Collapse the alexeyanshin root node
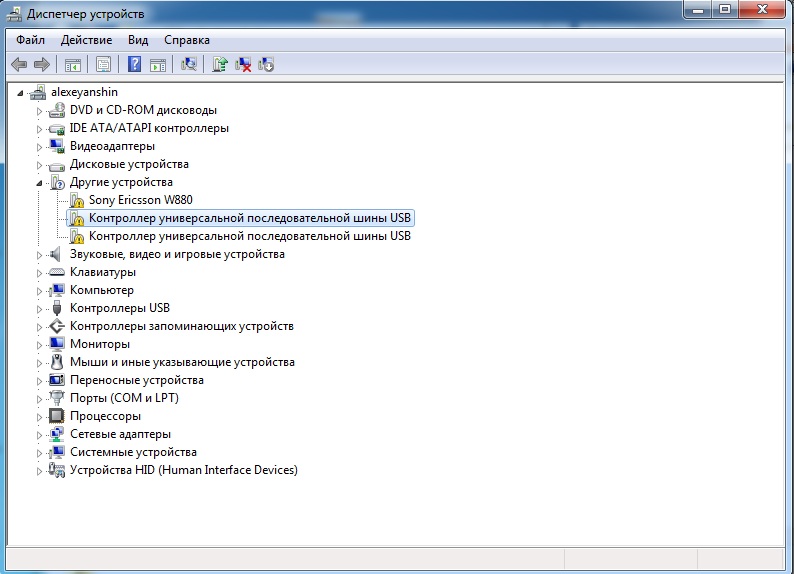This screenshot has height=574, width=794. tap(20, 93)
